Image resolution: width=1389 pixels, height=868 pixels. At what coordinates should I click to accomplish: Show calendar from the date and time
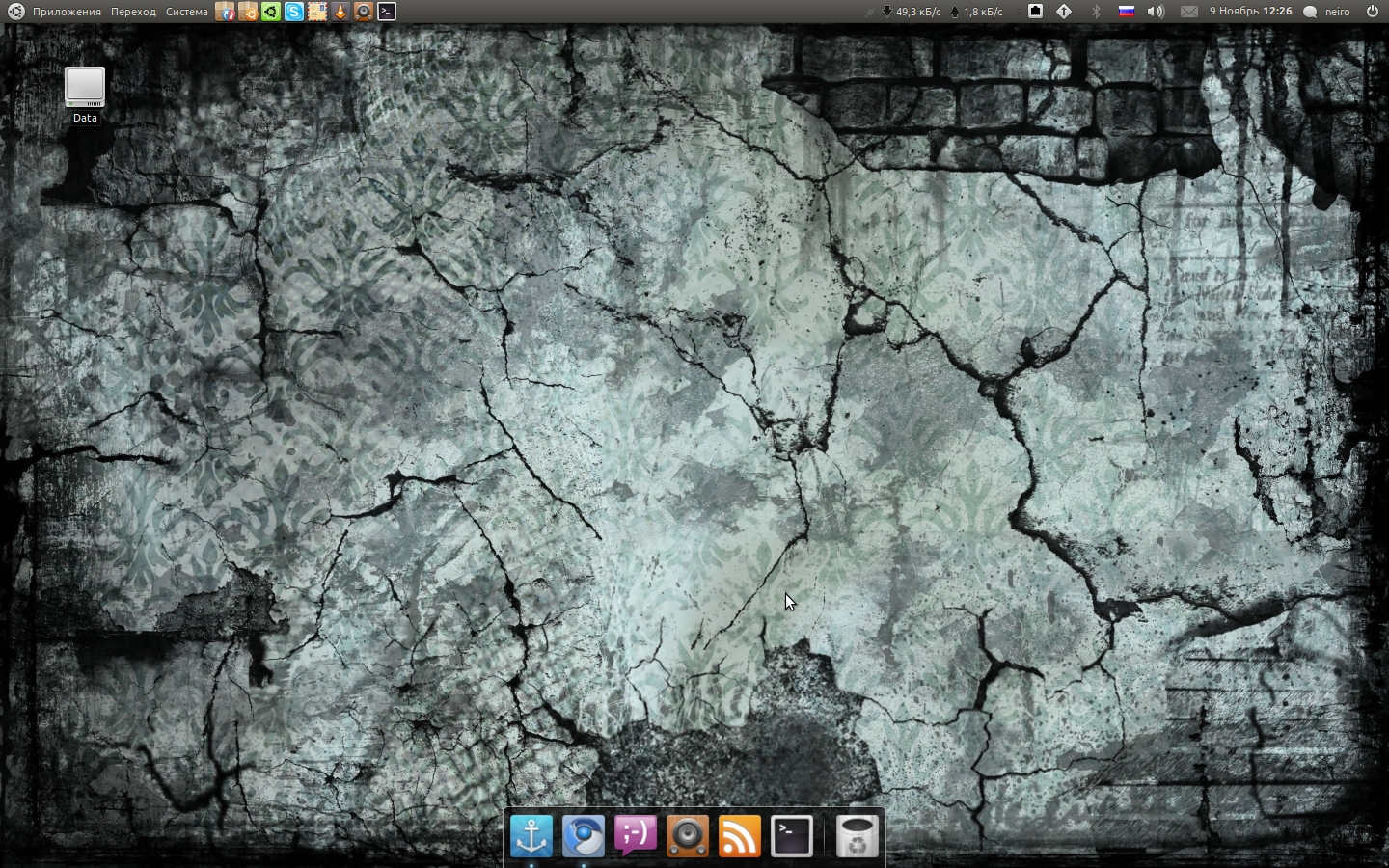tap(1250, 12)
